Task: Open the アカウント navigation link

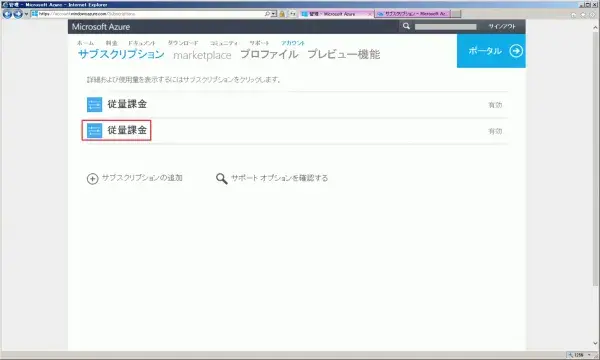Action: point(293,43)
